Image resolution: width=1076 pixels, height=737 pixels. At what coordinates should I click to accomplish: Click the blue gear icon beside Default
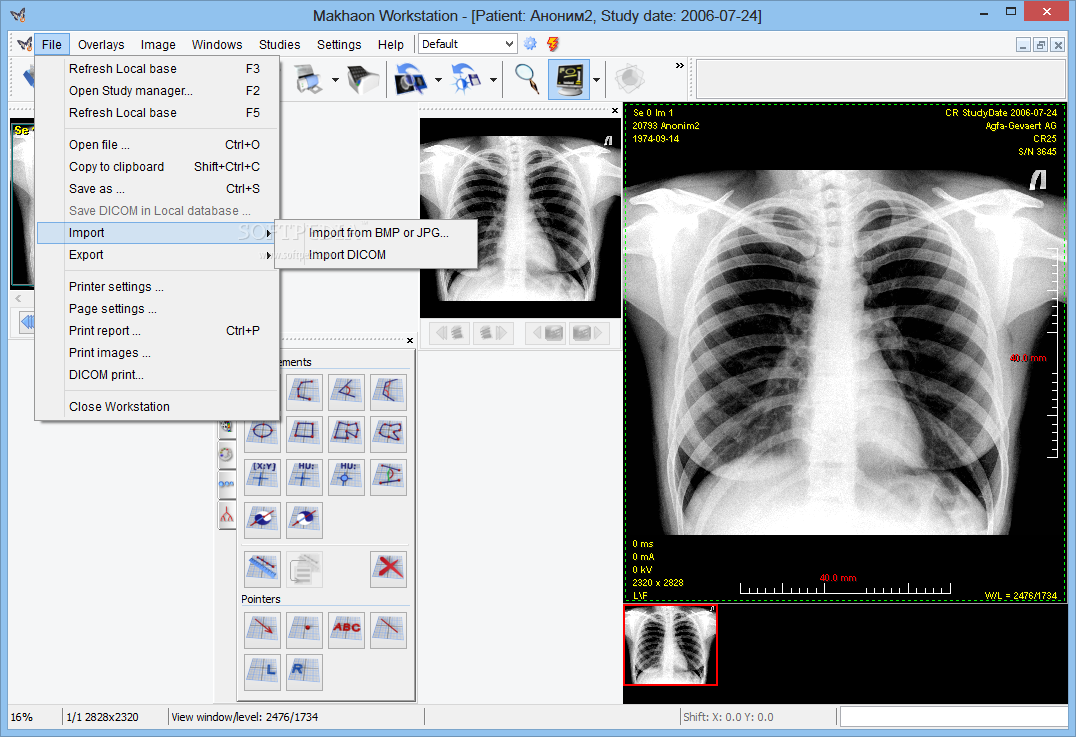pyautogui.click(x=530, y=44)
